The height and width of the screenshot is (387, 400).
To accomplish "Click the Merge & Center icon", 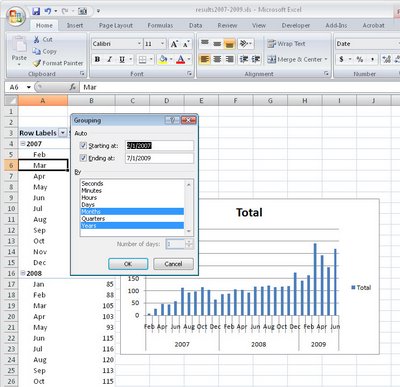I will [272, 59].
